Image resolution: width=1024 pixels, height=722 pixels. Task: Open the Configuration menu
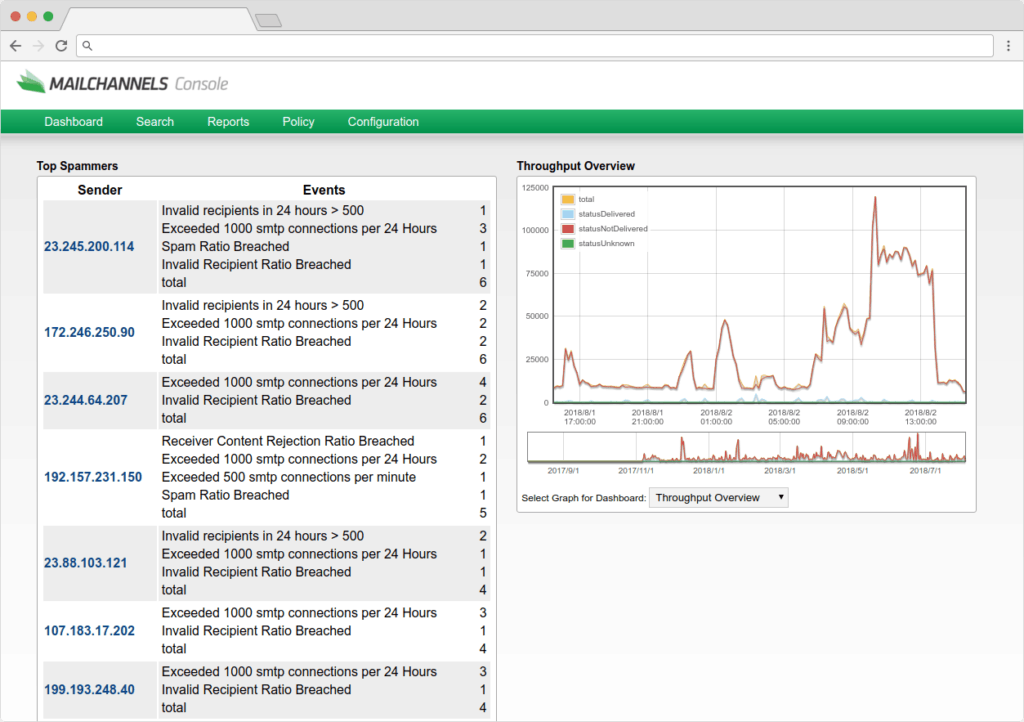(383, 121)
